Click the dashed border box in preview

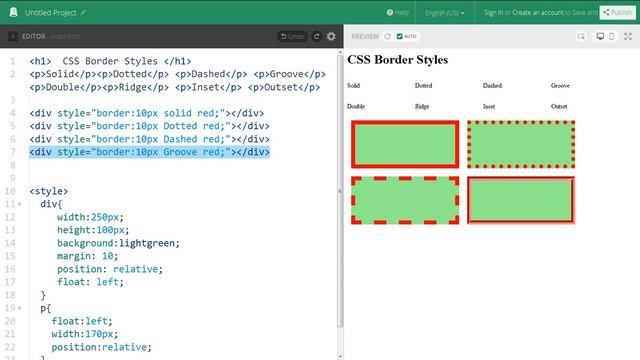(x=405, y=200)
